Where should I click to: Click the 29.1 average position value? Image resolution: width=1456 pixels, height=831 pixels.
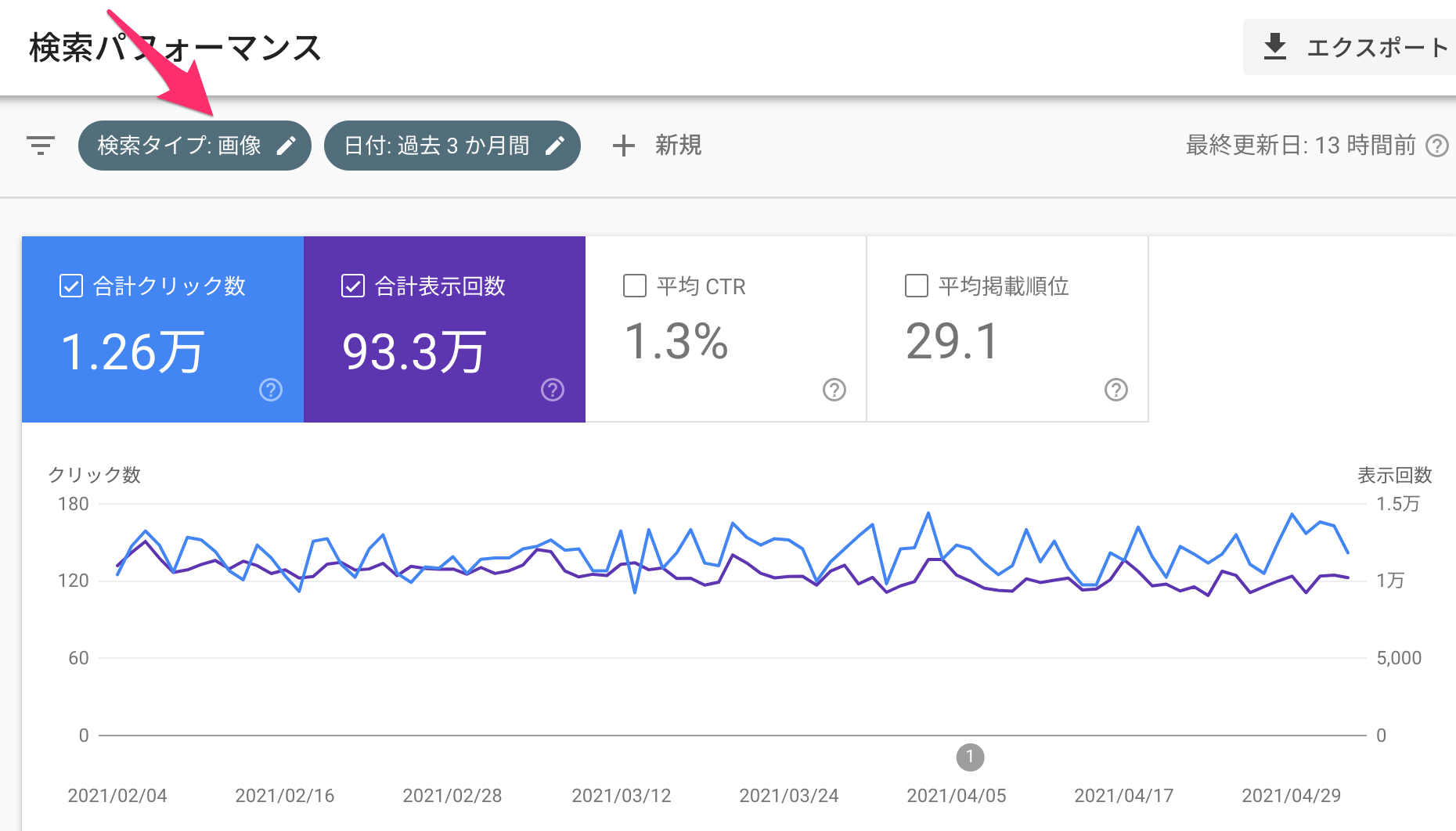pos(953,342)
